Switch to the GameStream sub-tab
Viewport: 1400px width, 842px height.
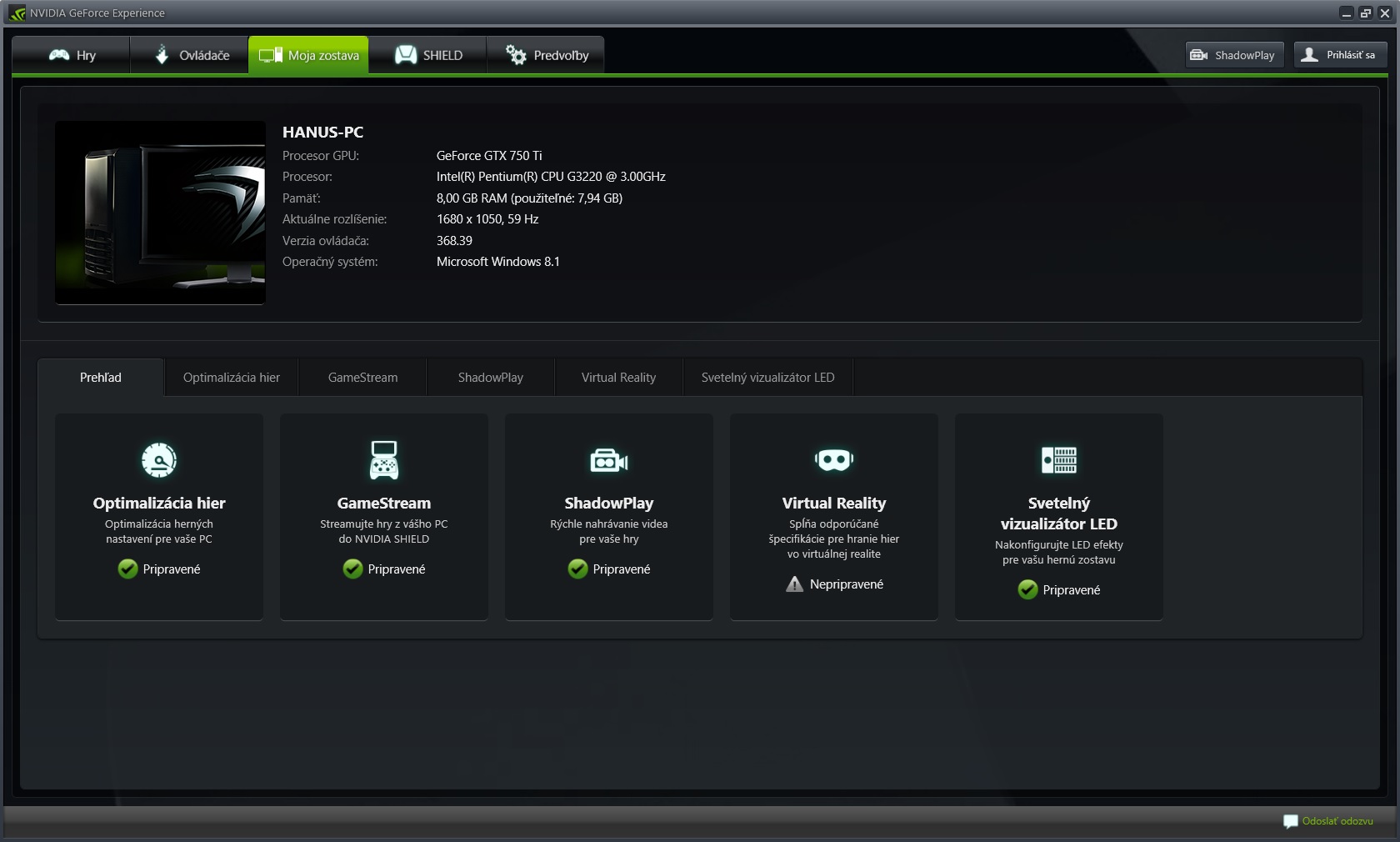(x=362, y=378)
